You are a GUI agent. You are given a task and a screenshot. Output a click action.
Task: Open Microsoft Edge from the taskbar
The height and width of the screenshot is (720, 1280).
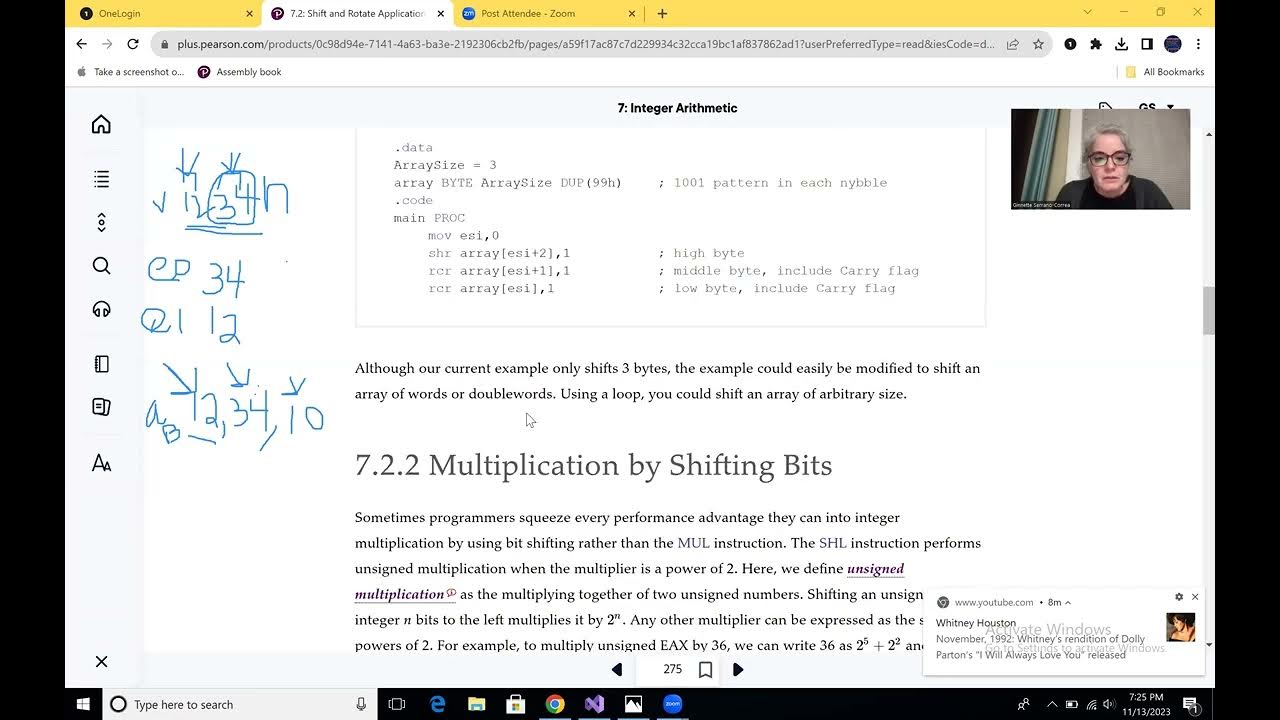(438, 704)
